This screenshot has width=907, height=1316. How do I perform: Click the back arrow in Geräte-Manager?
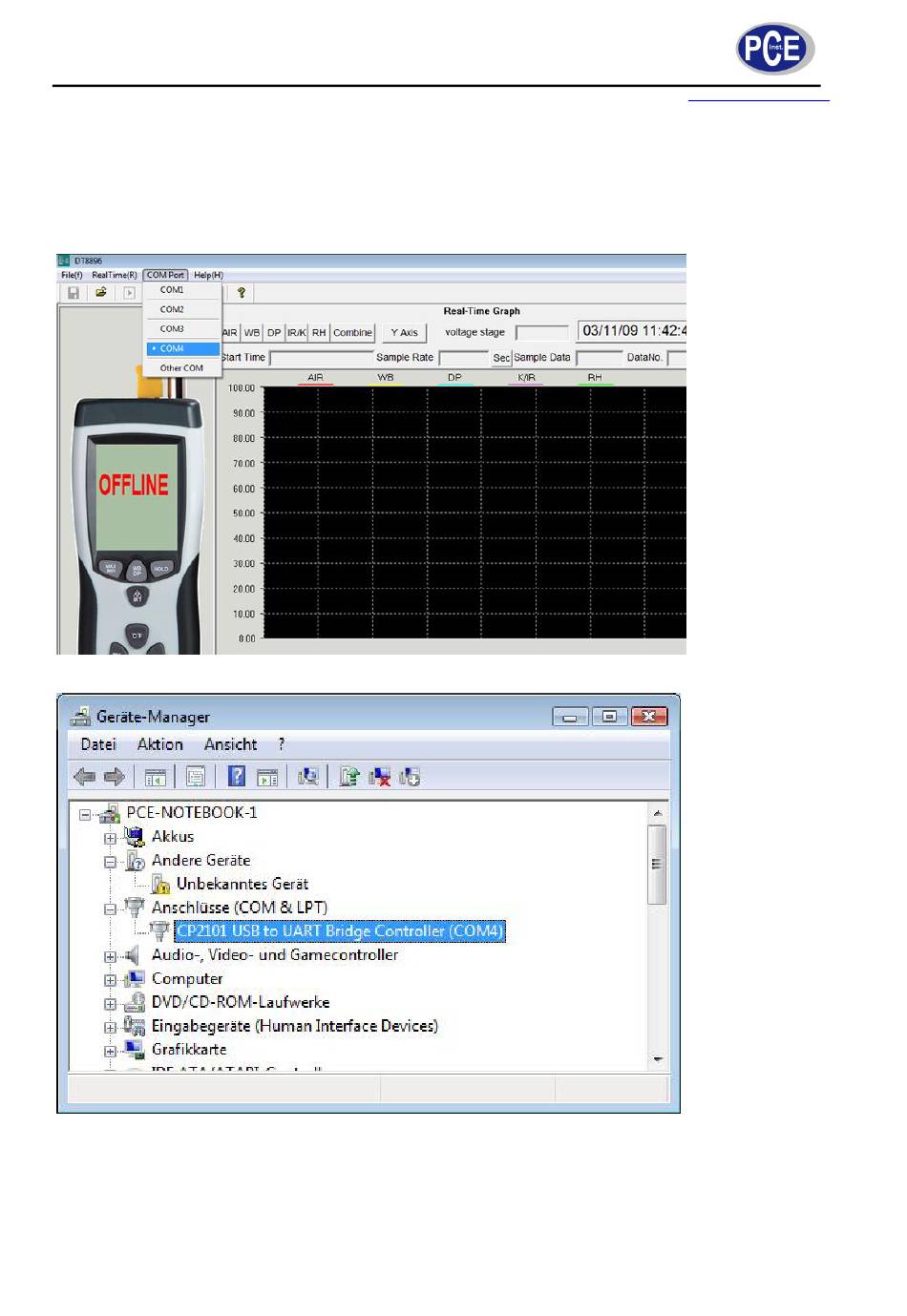click(x=84, y=777)
